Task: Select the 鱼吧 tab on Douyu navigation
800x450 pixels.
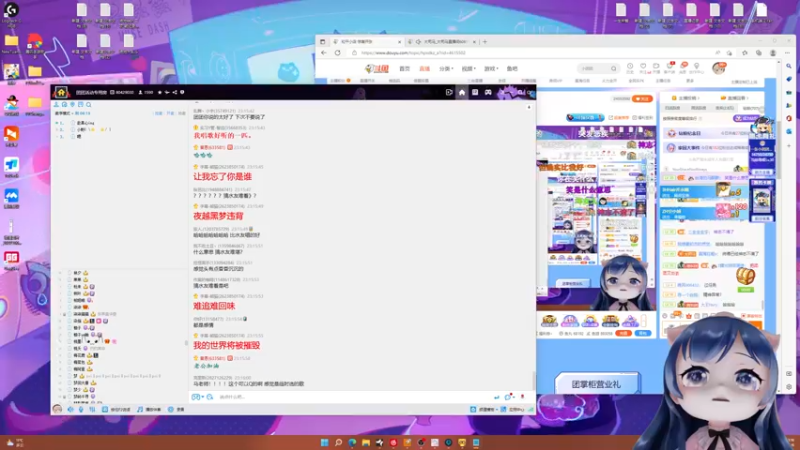Action: tap(512, 68)
